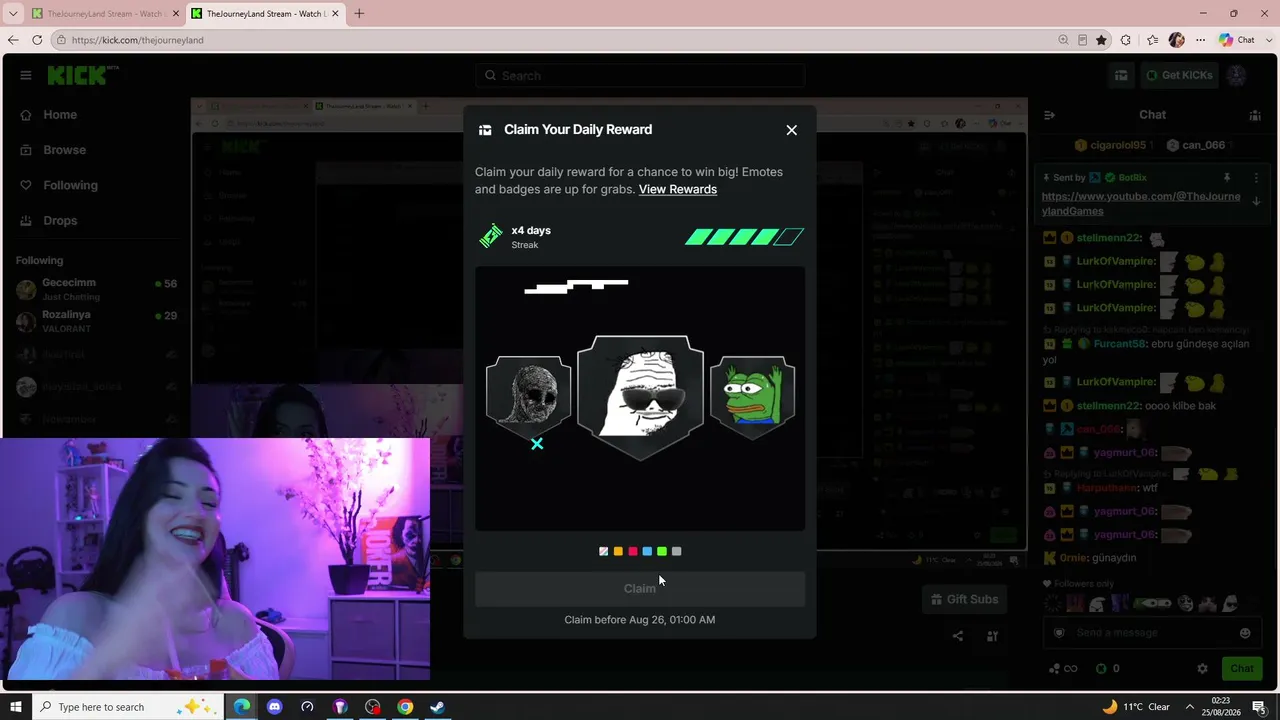Send message with green Chat button

click(1242, 668)
